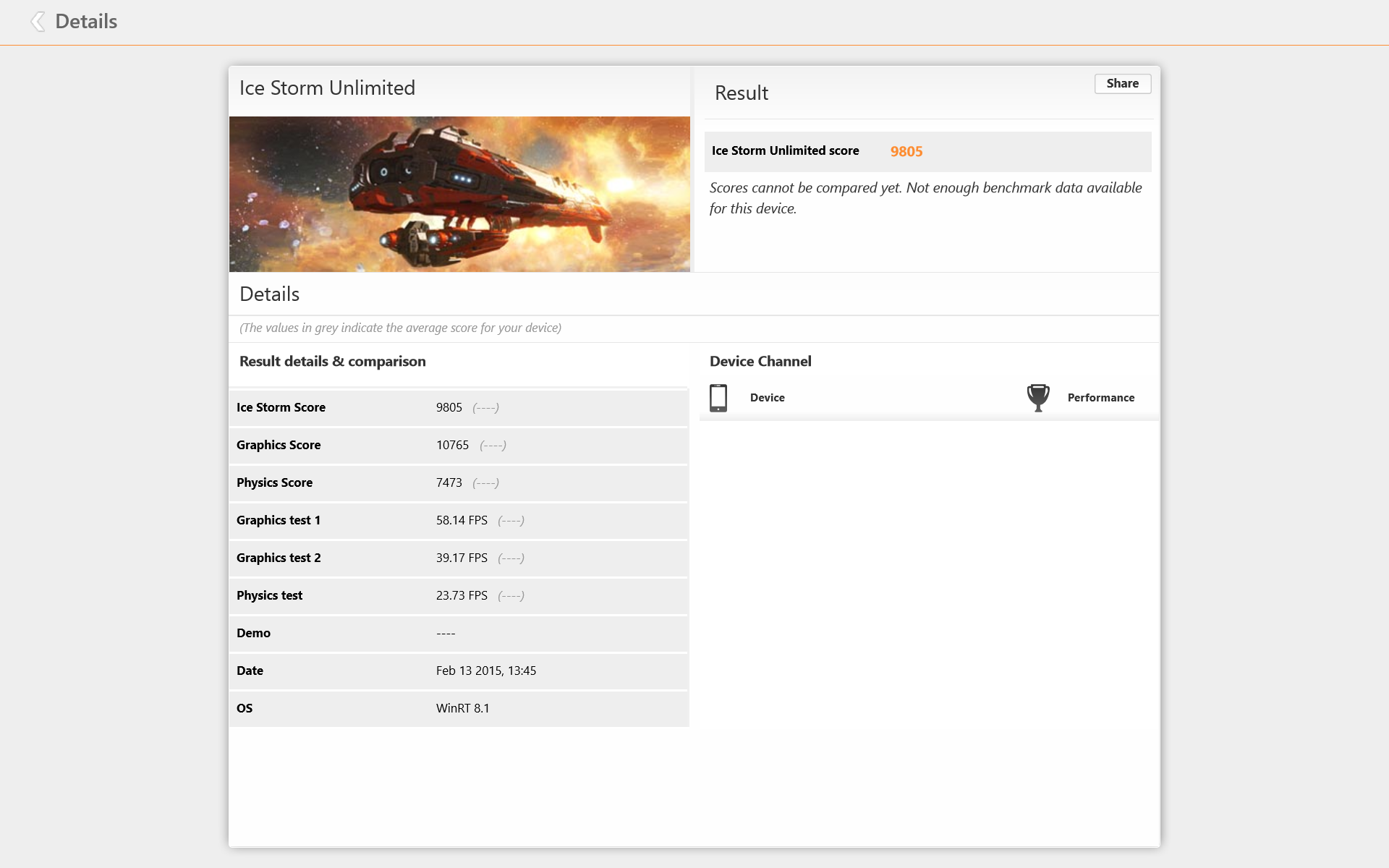Click the grey average-score note text
1389x868 pixels.
pos(400,328)
